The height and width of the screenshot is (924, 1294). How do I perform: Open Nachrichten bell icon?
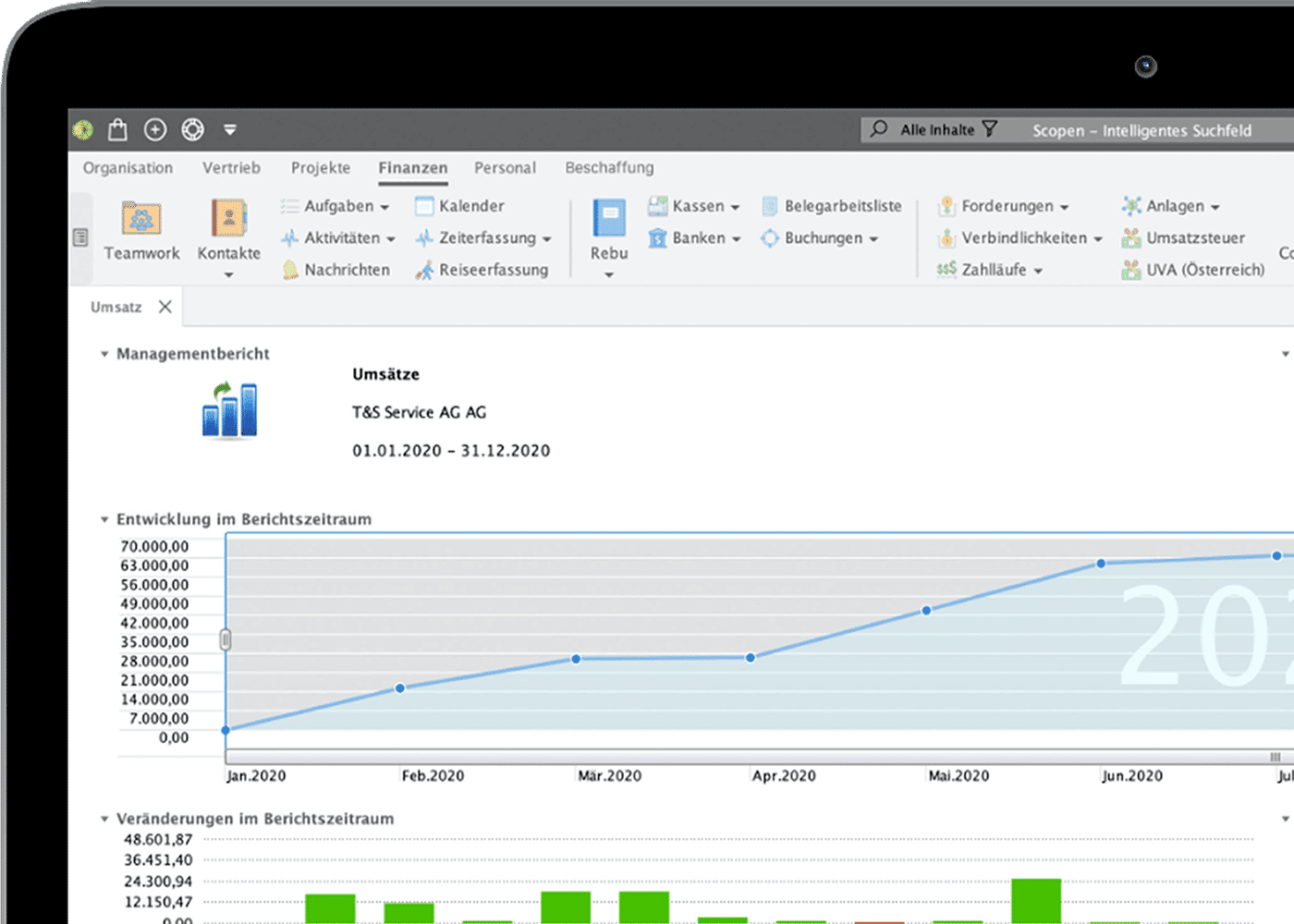tap(290, 270)
